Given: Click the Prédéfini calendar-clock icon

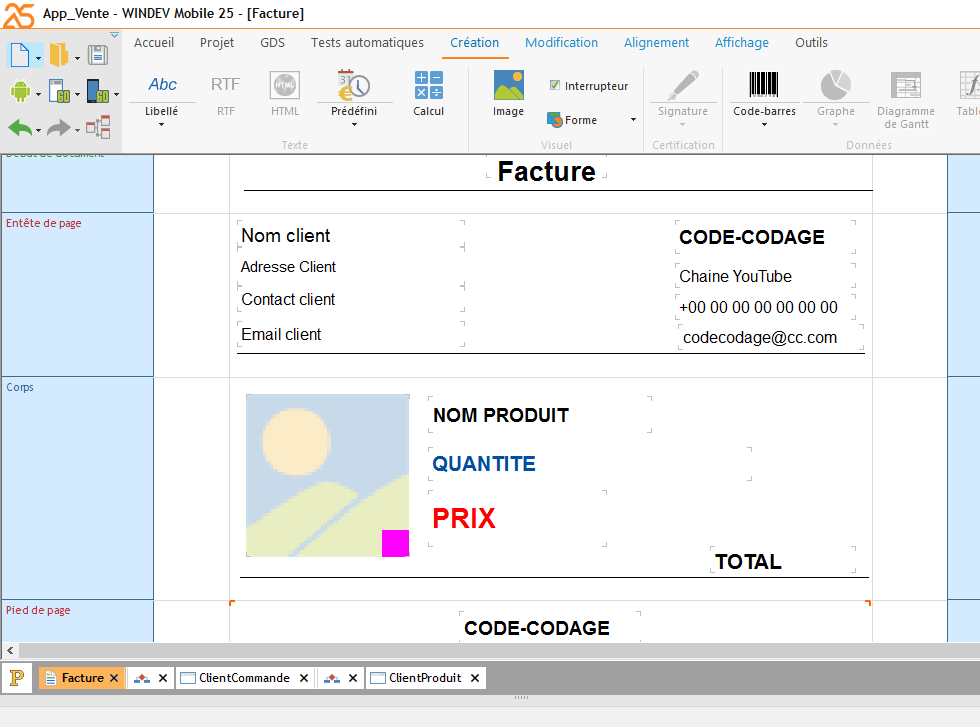Looking at the screenshot, I should [354, 85].
